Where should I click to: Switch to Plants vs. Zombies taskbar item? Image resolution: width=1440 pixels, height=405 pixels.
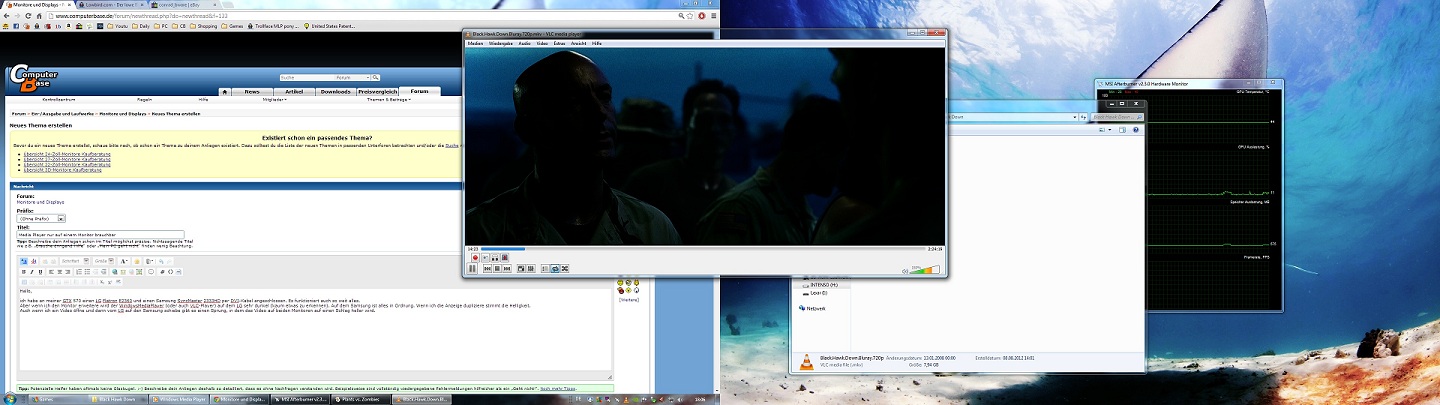(360, 399)
